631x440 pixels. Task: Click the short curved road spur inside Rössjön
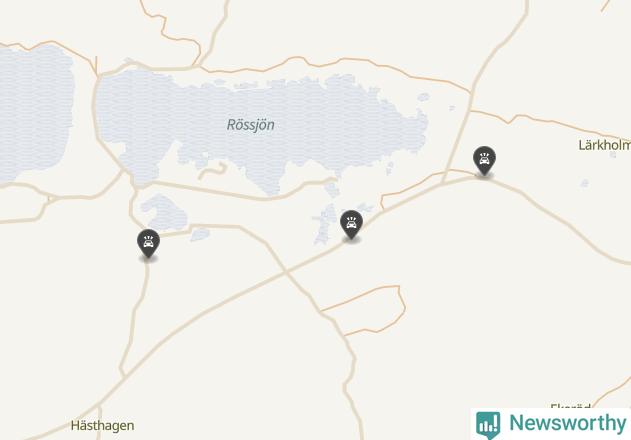[213, 171]
